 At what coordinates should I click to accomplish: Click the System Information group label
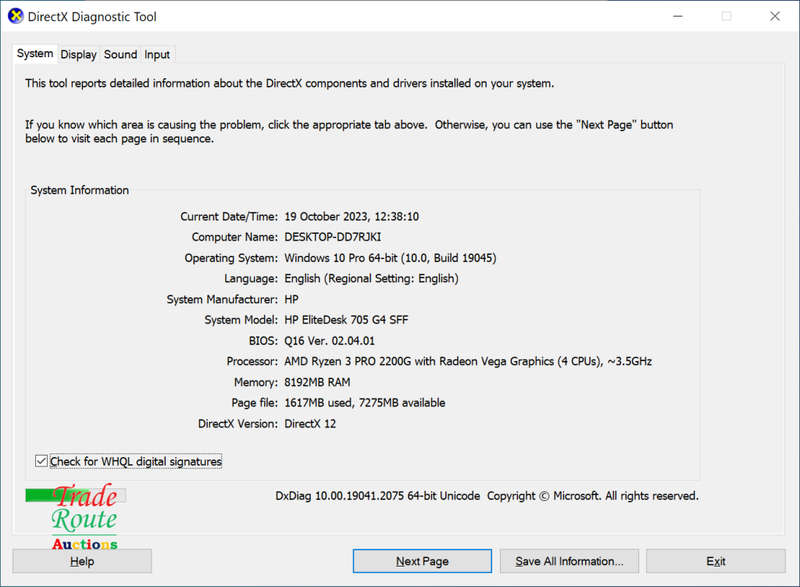pyautogui.click(x=80, y=190)
